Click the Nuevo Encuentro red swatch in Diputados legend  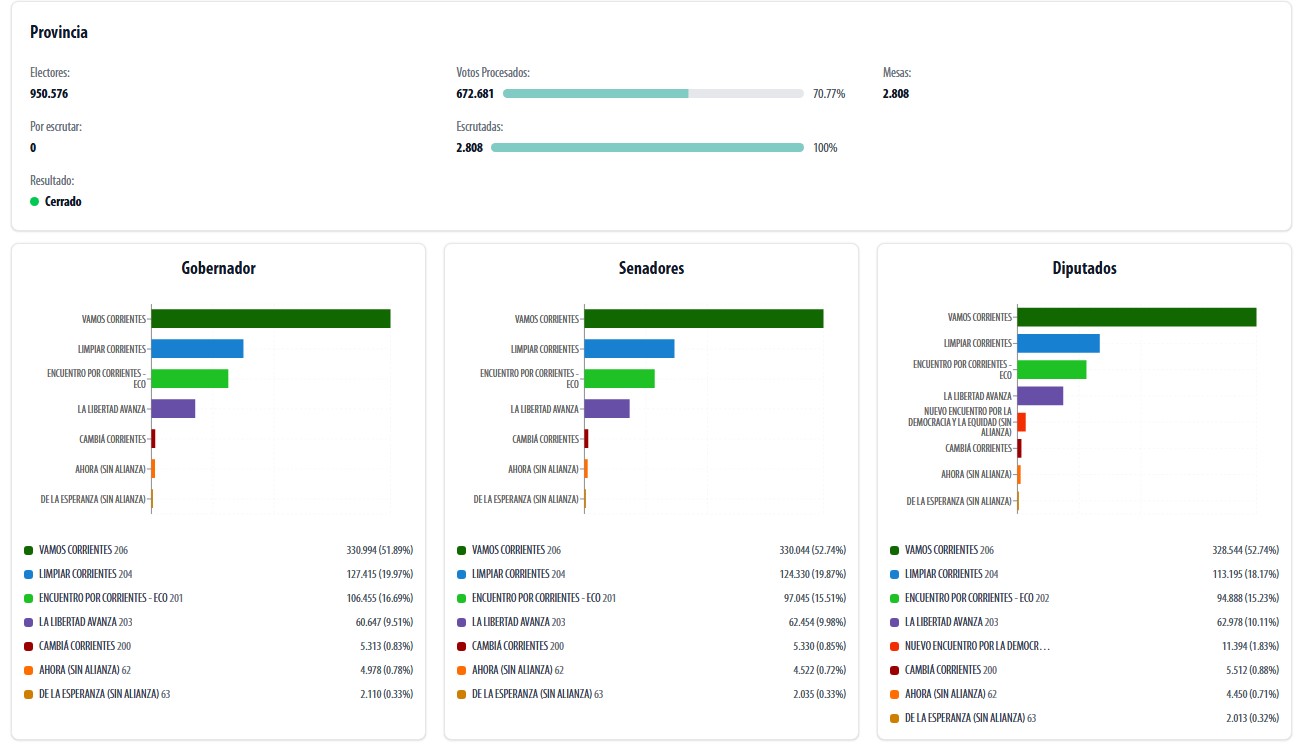point(895,646)
